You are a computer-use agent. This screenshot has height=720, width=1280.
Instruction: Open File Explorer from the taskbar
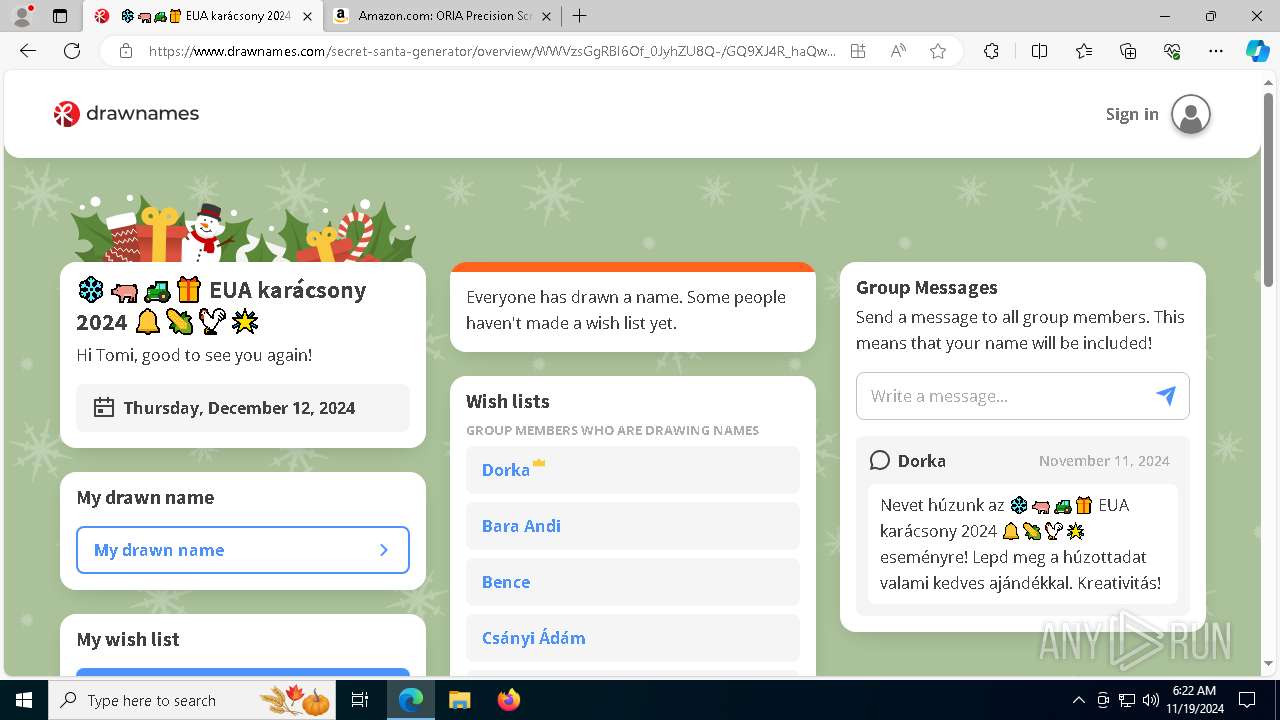tap(459, 700)
